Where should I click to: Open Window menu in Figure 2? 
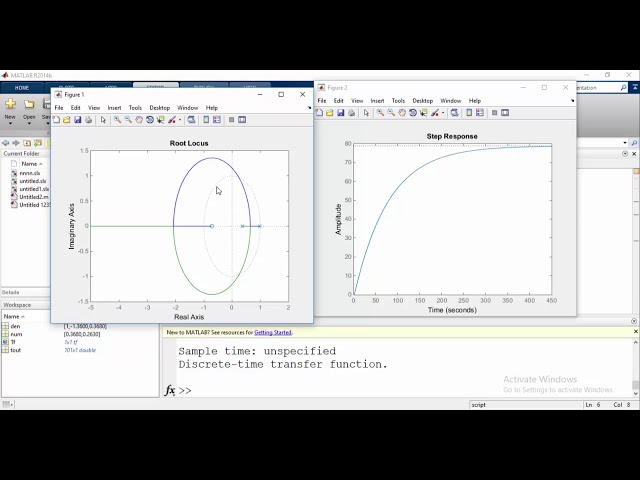click(451, 101)
